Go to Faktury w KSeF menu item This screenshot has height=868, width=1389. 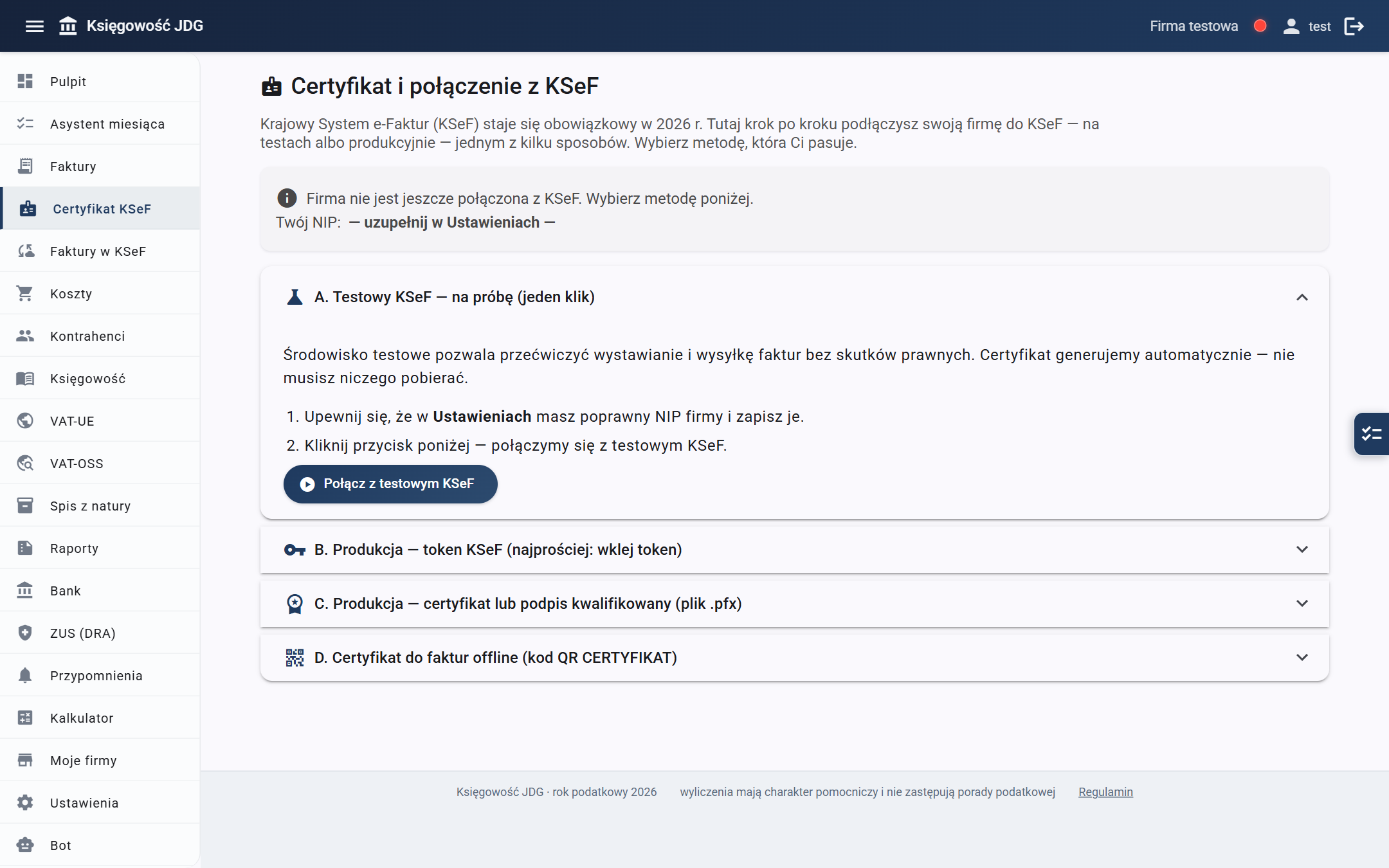pos(100,251)
